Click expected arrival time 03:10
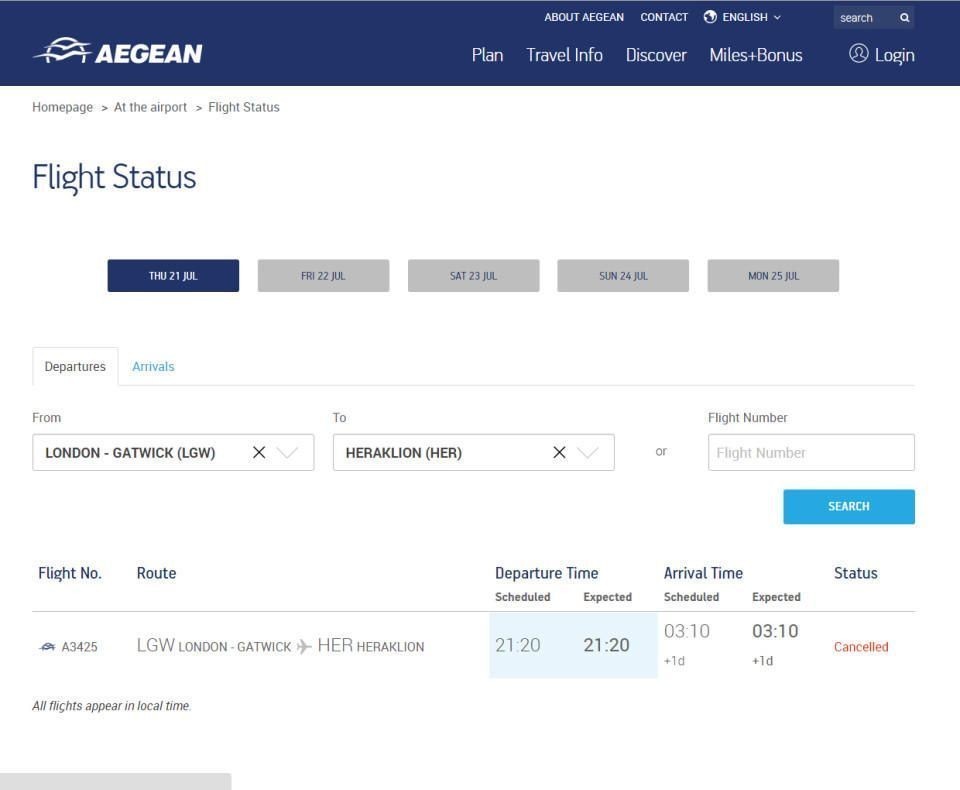This screenshot has height=790, width=960. click(x=775, y=631)
